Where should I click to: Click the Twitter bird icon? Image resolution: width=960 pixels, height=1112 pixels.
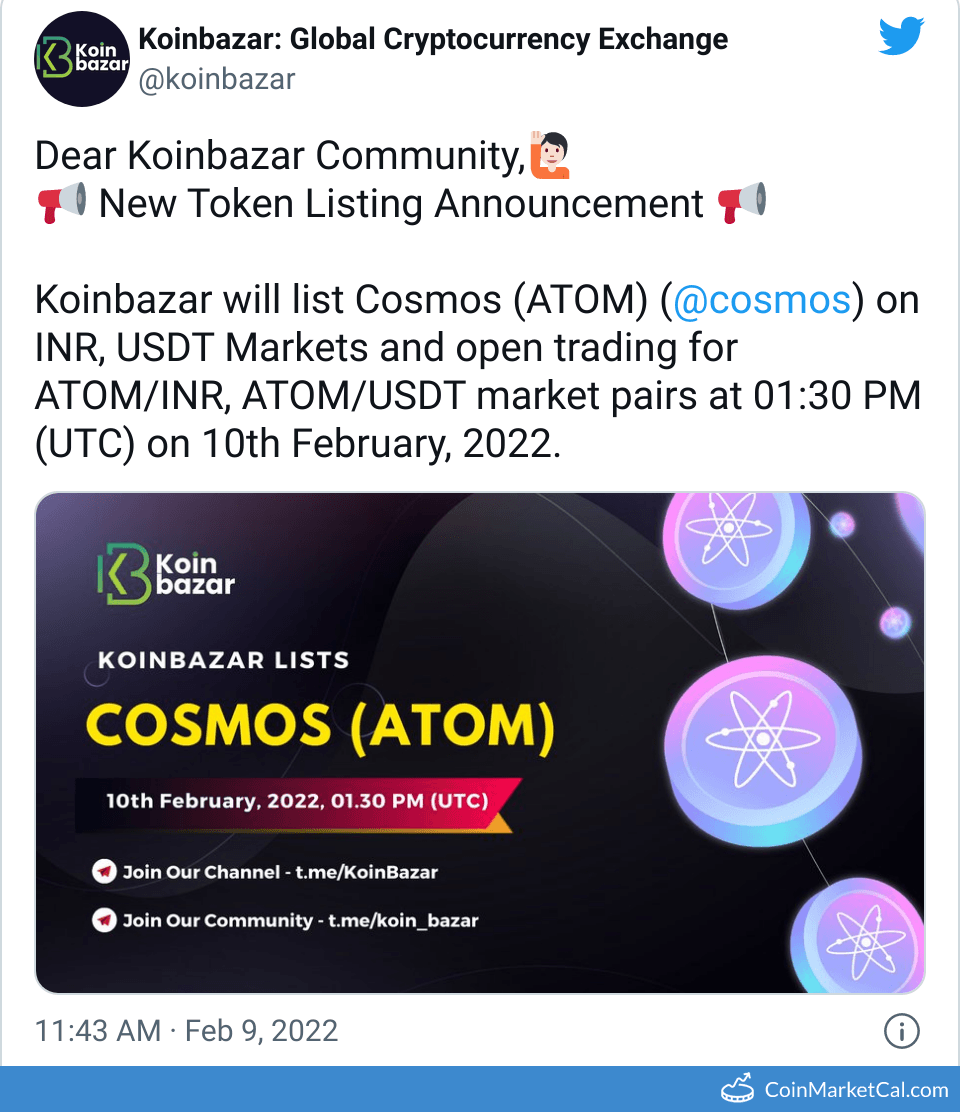click(900, 35)
